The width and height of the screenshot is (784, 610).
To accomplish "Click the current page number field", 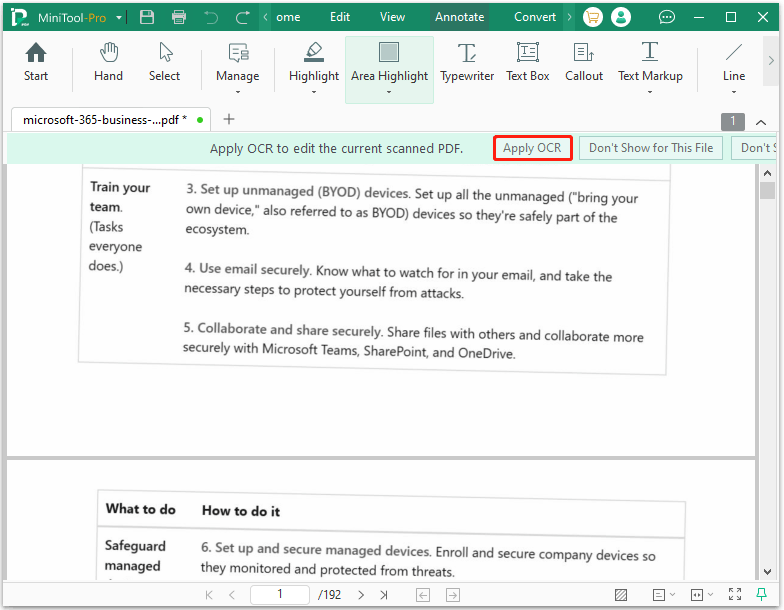I will 280,594.
